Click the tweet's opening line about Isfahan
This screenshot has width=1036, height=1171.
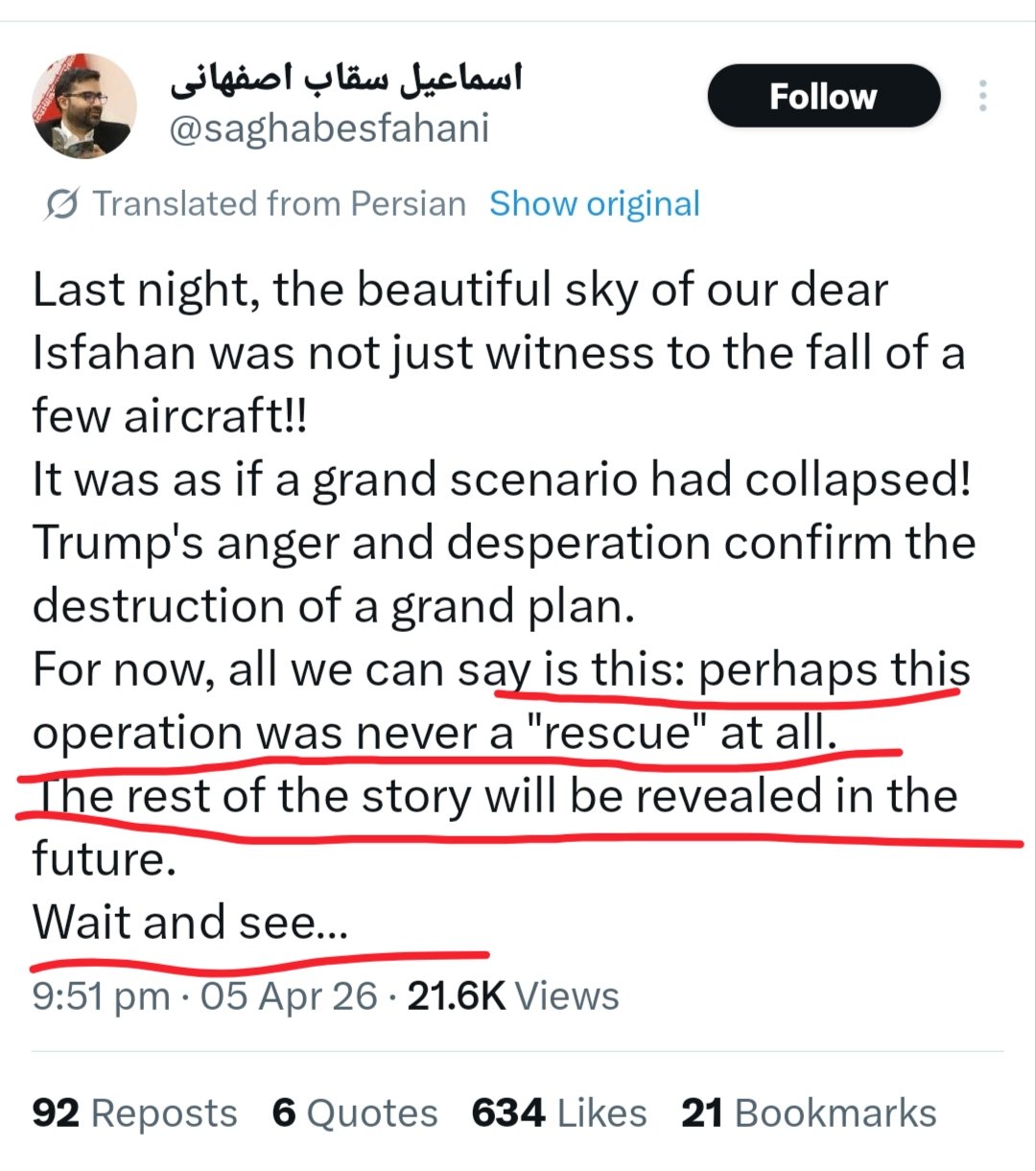(x=460, y=291)
